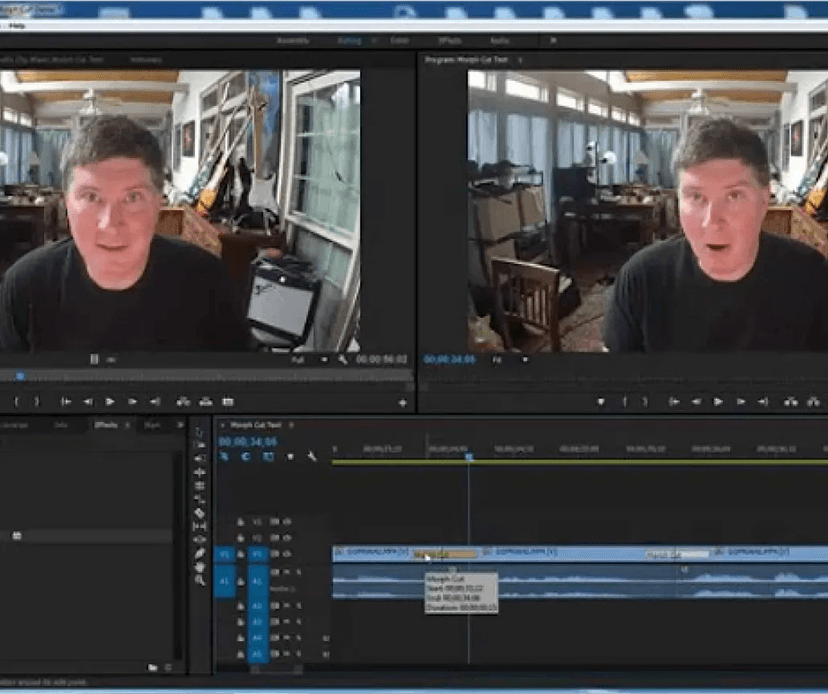The image size is (828, 694).
Task: Toggle track output eye for V1
Action: pos(287,554)
